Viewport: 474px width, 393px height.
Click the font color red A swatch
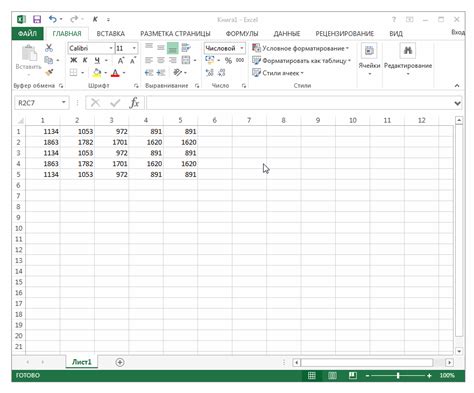click(115, 73)
